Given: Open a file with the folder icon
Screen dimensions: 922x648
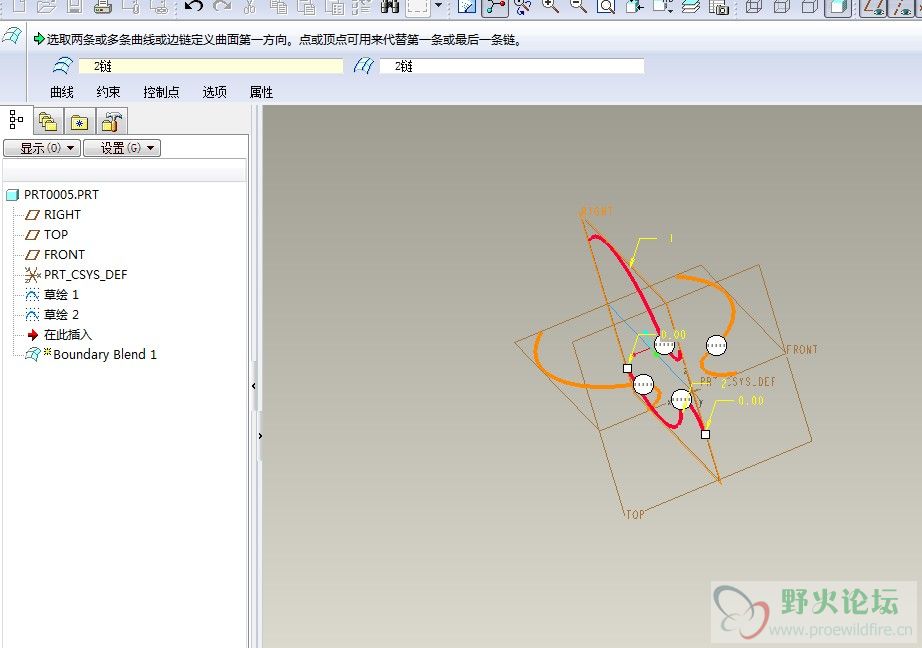Looking at the screenshot, I should [x=46, y=6].
